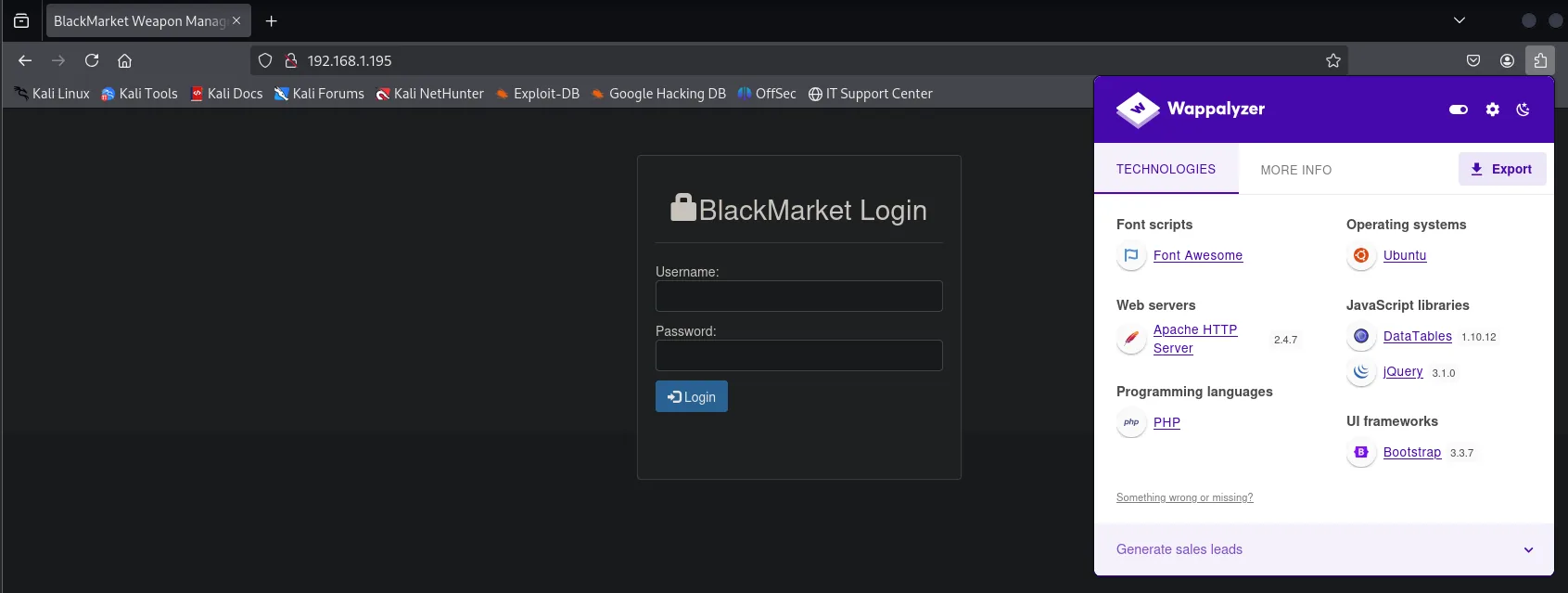Open the Kali Tools bookmark
This screenshot has width=1568, height=593.
[x=139, y=94]
